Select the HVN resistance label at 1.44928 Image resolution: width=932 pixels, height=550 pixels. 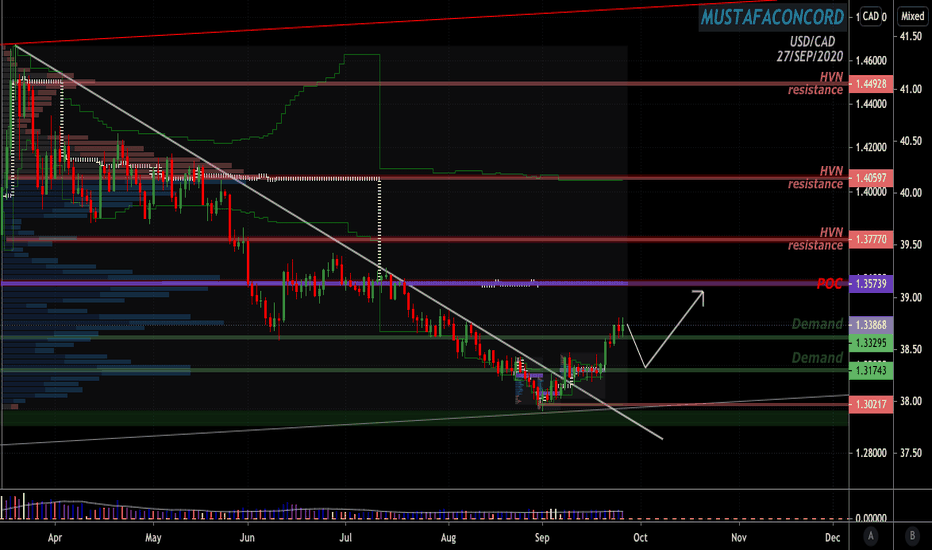(x=816, y=83)
